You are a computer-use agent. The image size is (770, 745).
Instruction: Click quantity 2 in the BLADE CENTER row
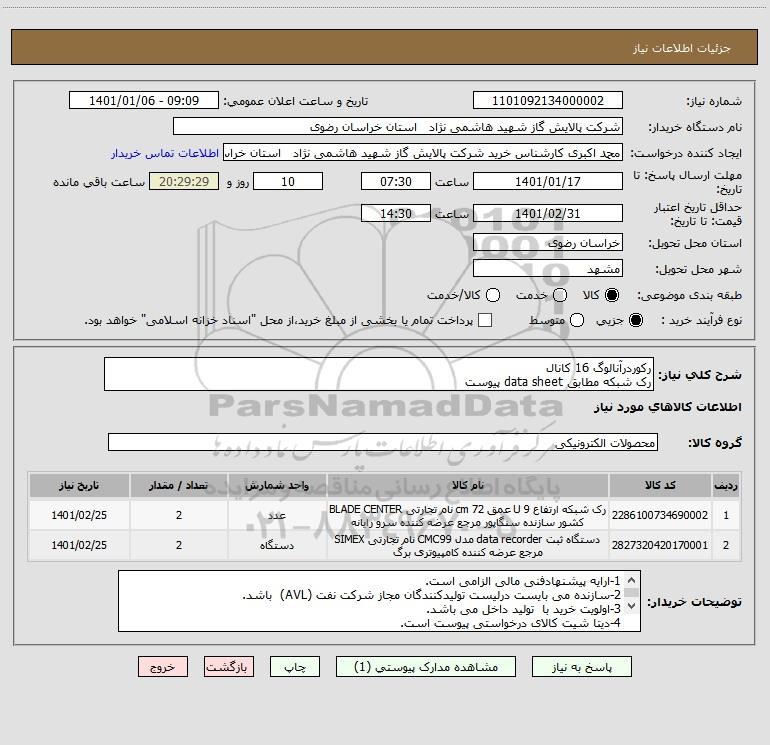[179, 515]
